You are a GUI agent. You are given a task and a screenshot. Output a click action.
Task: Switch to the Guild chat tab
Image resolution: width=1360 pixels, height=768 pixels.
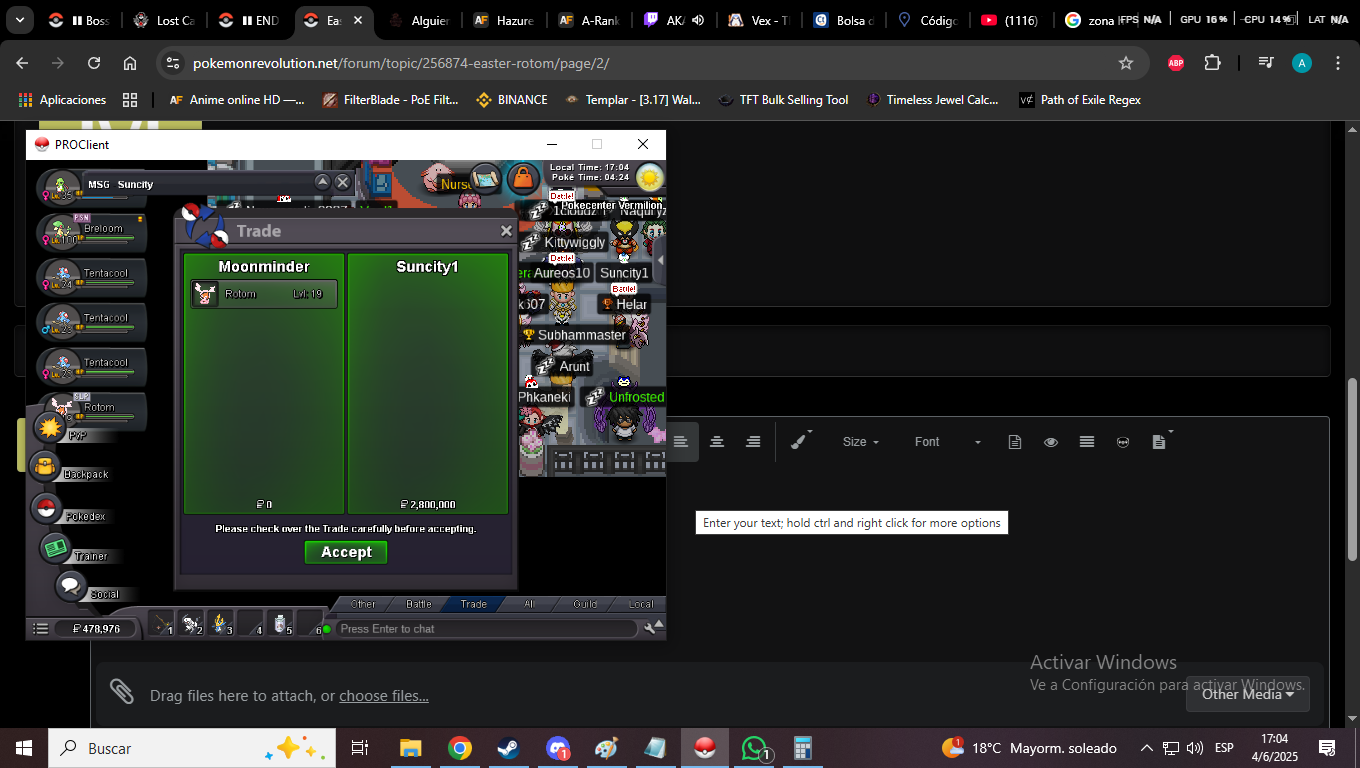click(585, 604)
